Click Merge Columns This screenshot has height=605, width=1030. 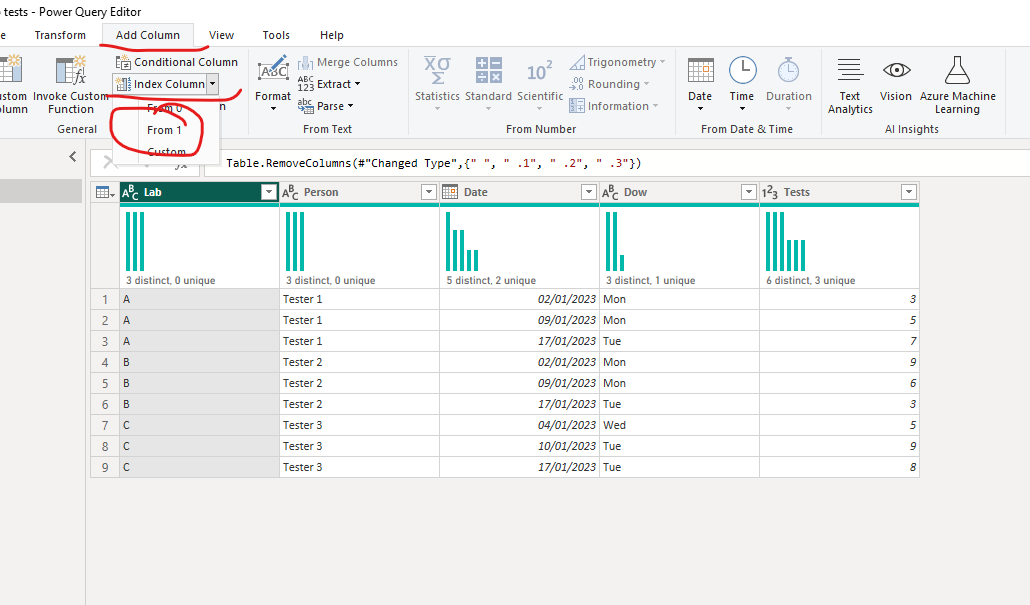pos(347,62)
